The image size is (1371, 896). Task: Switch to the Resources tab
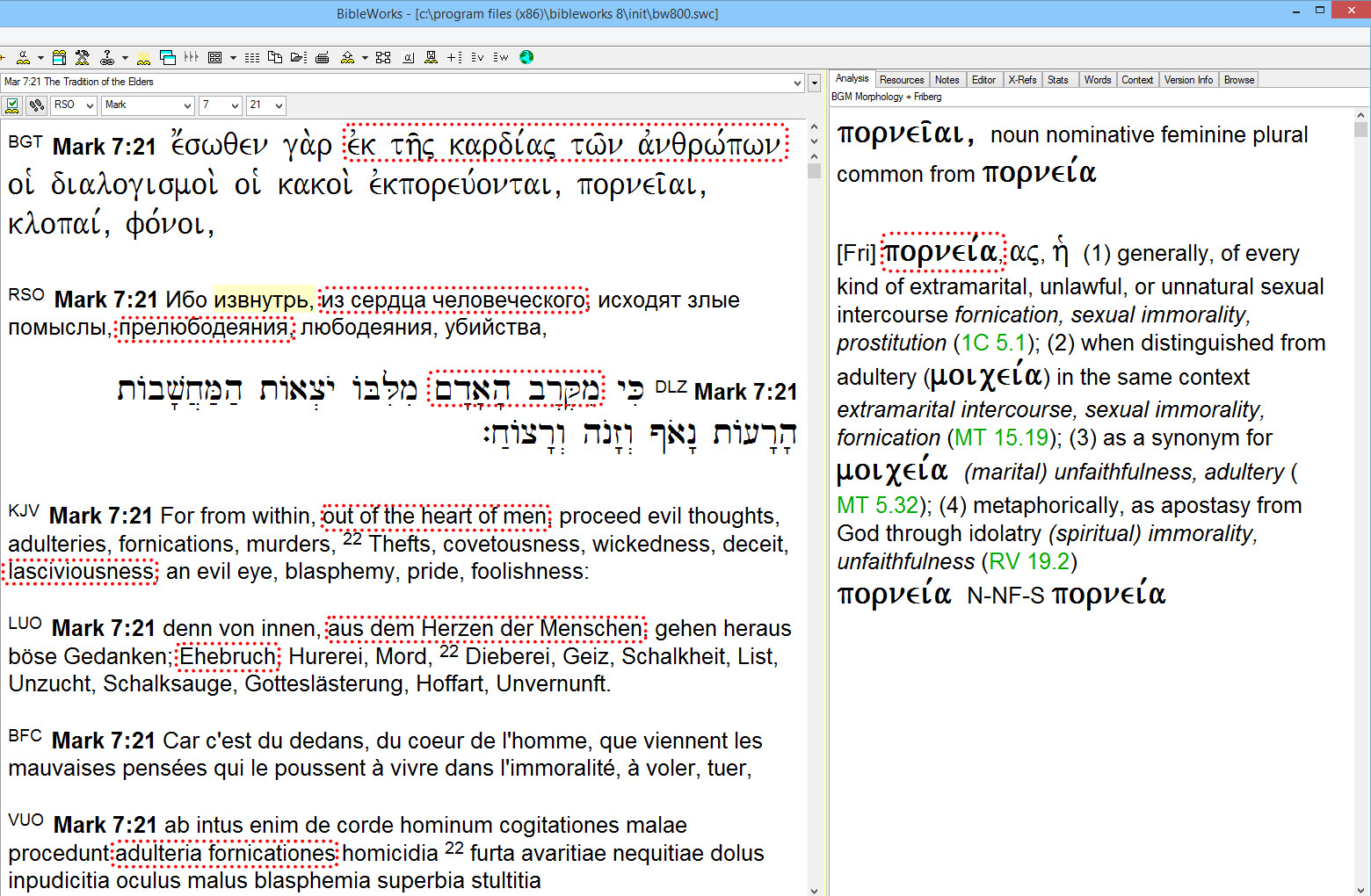click(902, 80)
